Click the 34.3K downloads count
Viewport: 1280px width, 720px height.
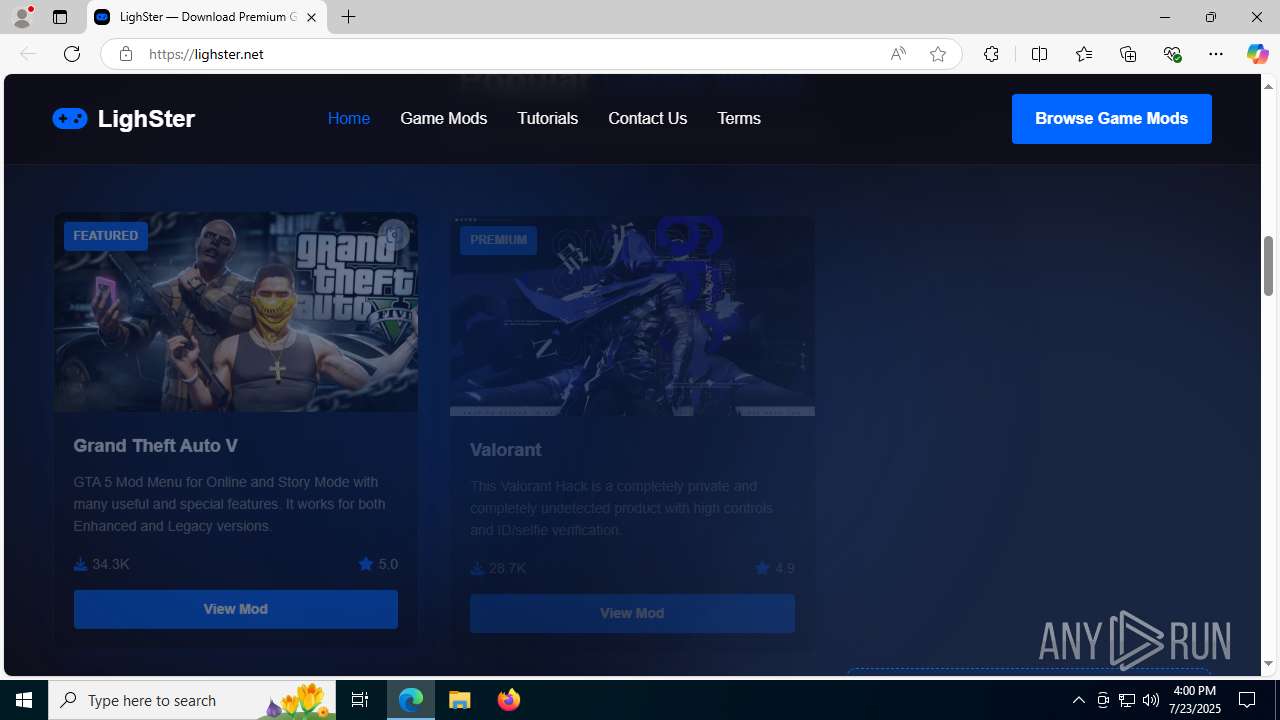point(102,564)
